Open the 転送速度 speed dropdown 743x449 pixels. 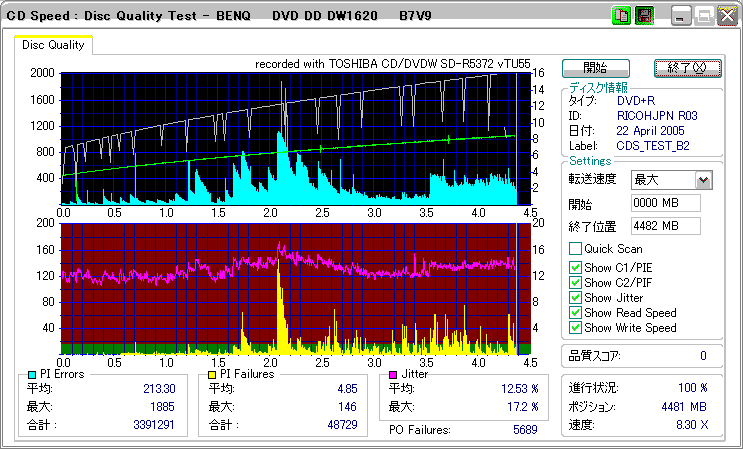pos(703,180)
